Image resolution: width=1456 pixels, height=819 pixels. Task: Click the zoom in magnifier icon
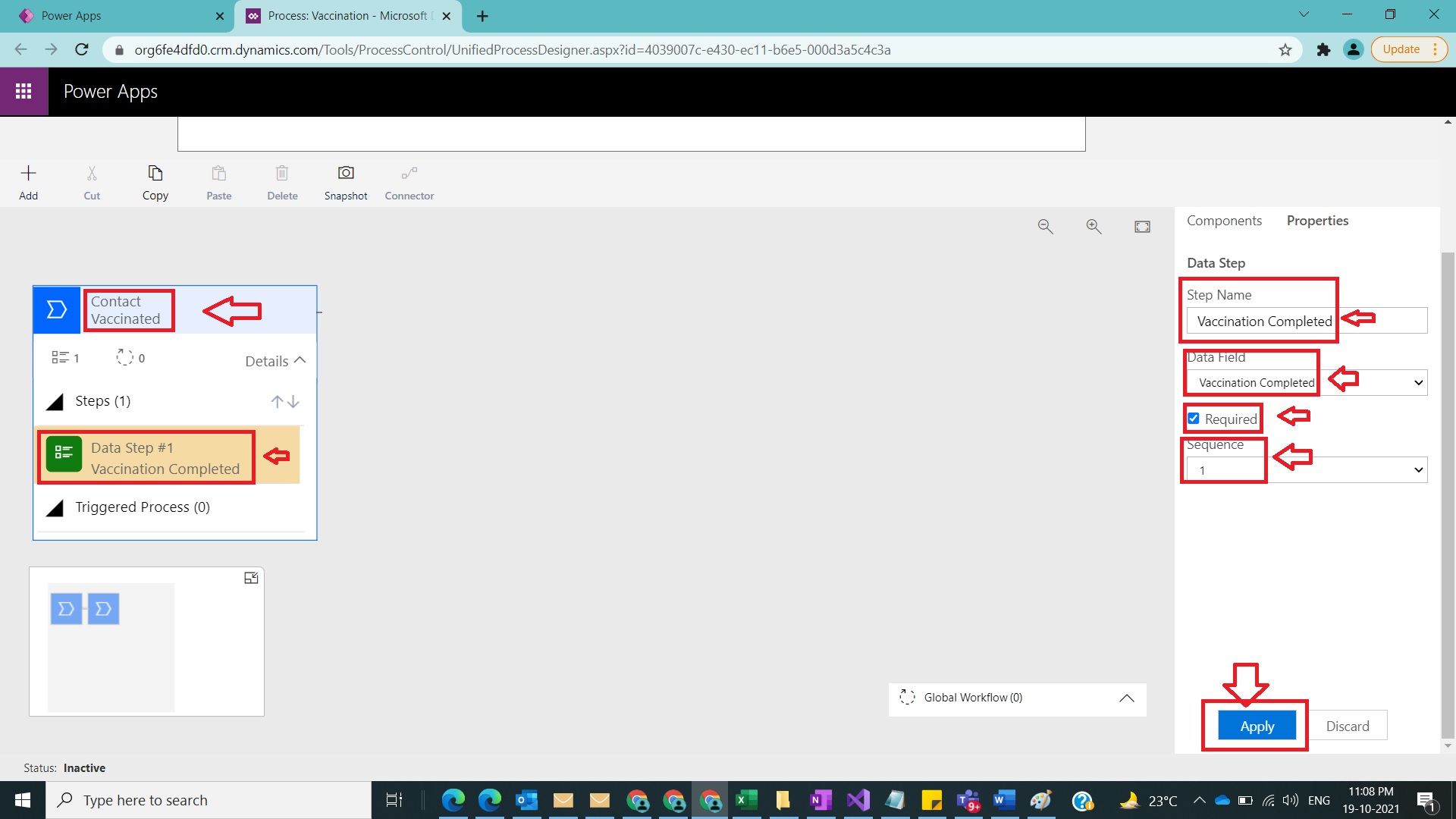coord(1094,227)
